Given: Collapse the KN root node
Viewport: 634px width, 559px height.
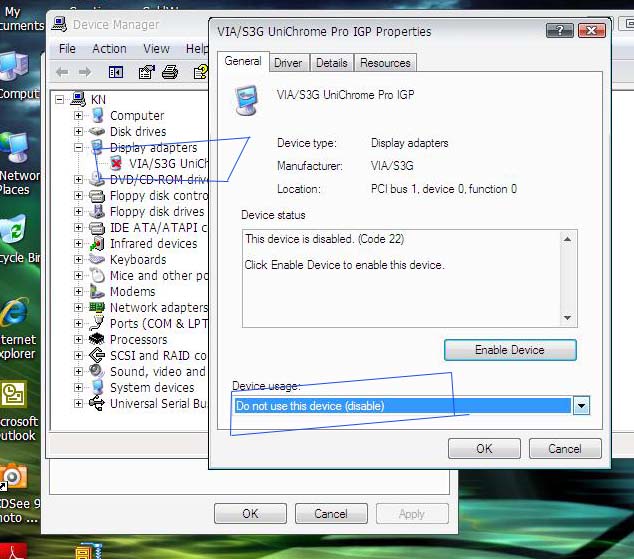Looking at the screenshot, I should 59,99.
